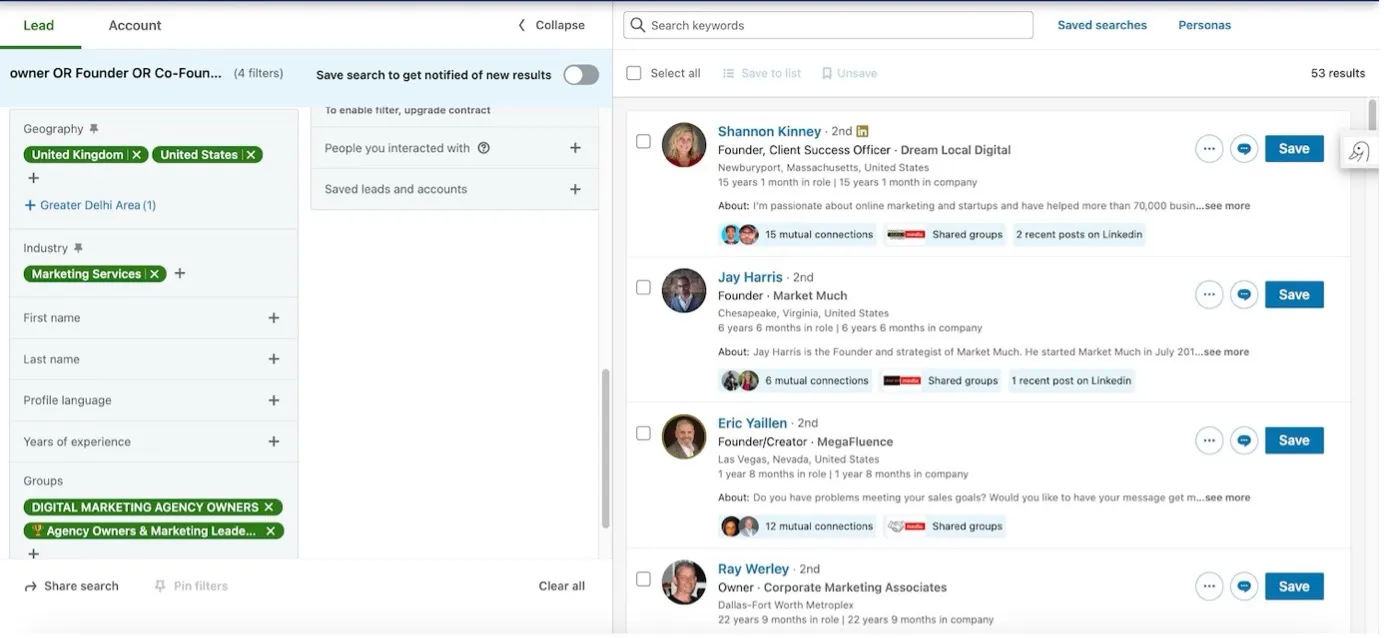The image size is (1384, 638).
Task: Collapse the filter panel
Action: [551, 25]
